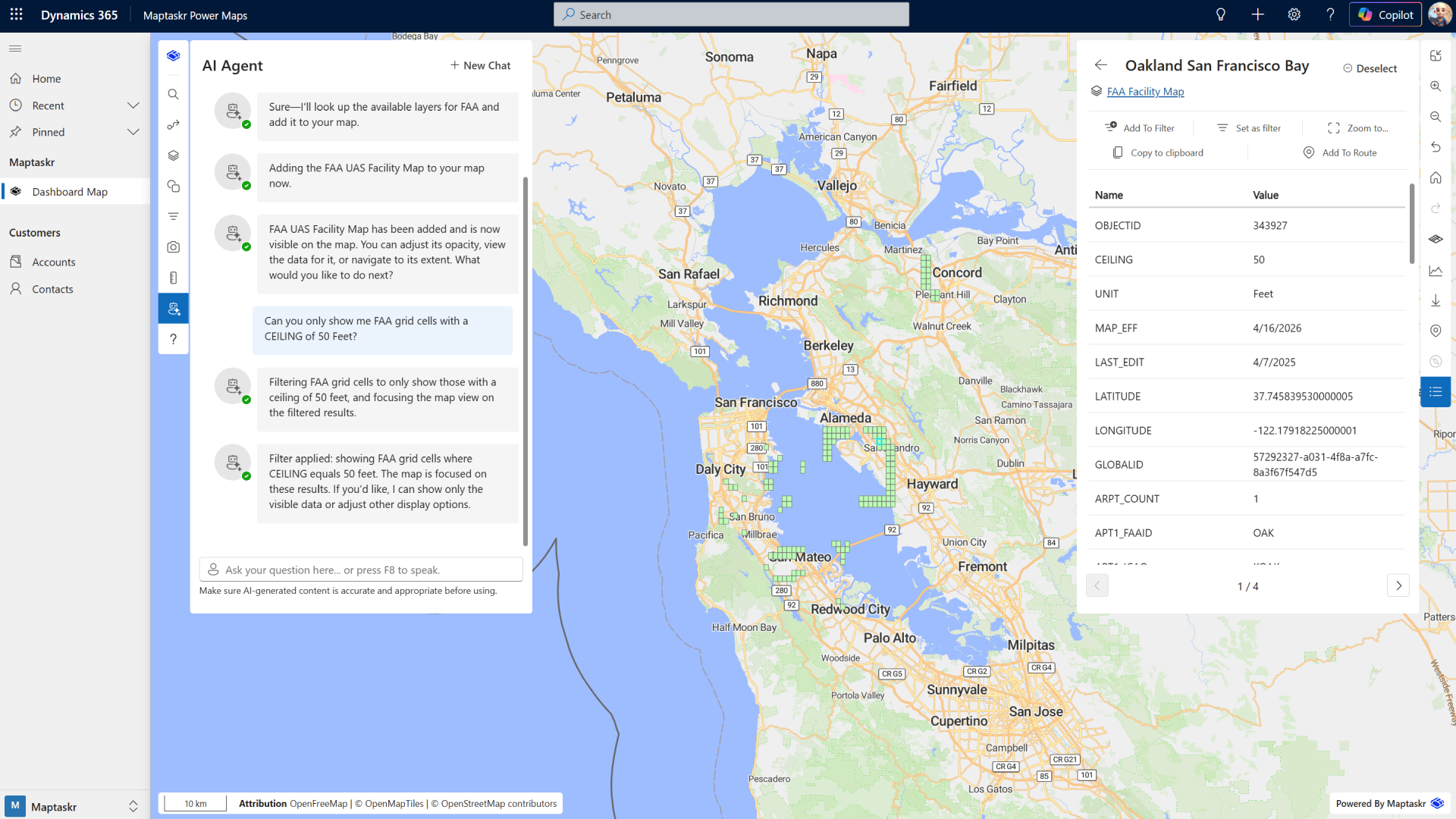Screen dimensions: 1456x819
Task: Open the layers panel icon
Action: click(x=173, y=155)
